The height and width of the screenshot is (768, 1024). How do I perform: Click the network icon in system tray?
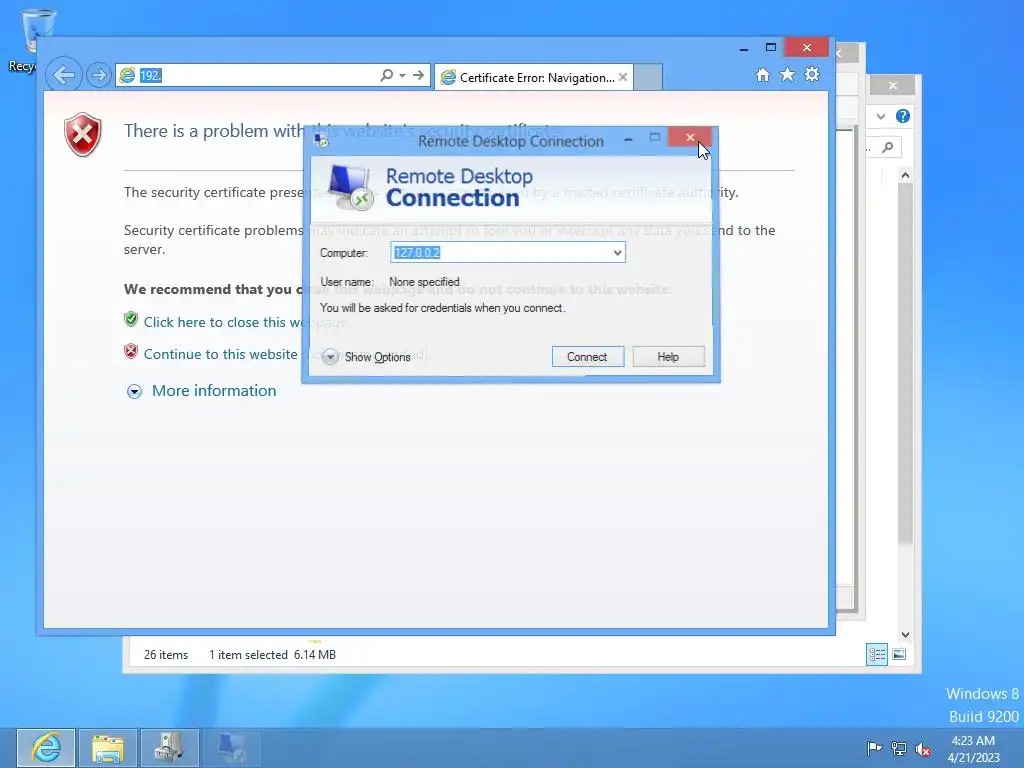[899, 748]
